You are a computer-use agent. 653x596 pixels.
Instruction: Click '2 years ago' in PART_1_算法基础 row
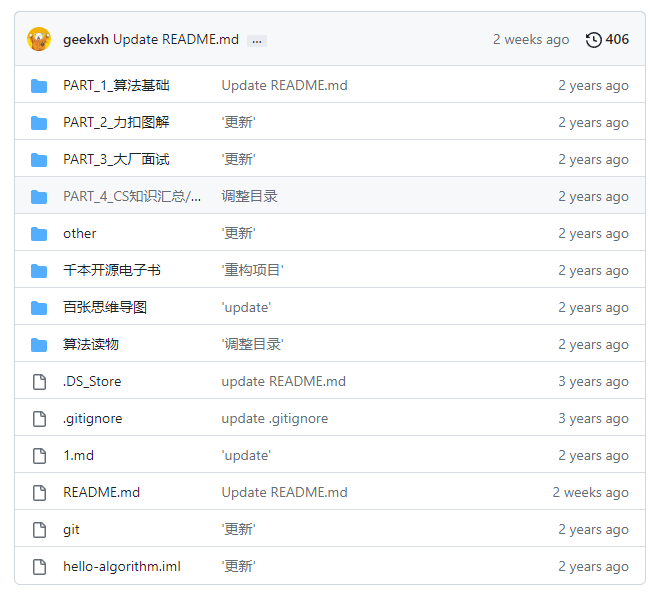pos(593,86)
